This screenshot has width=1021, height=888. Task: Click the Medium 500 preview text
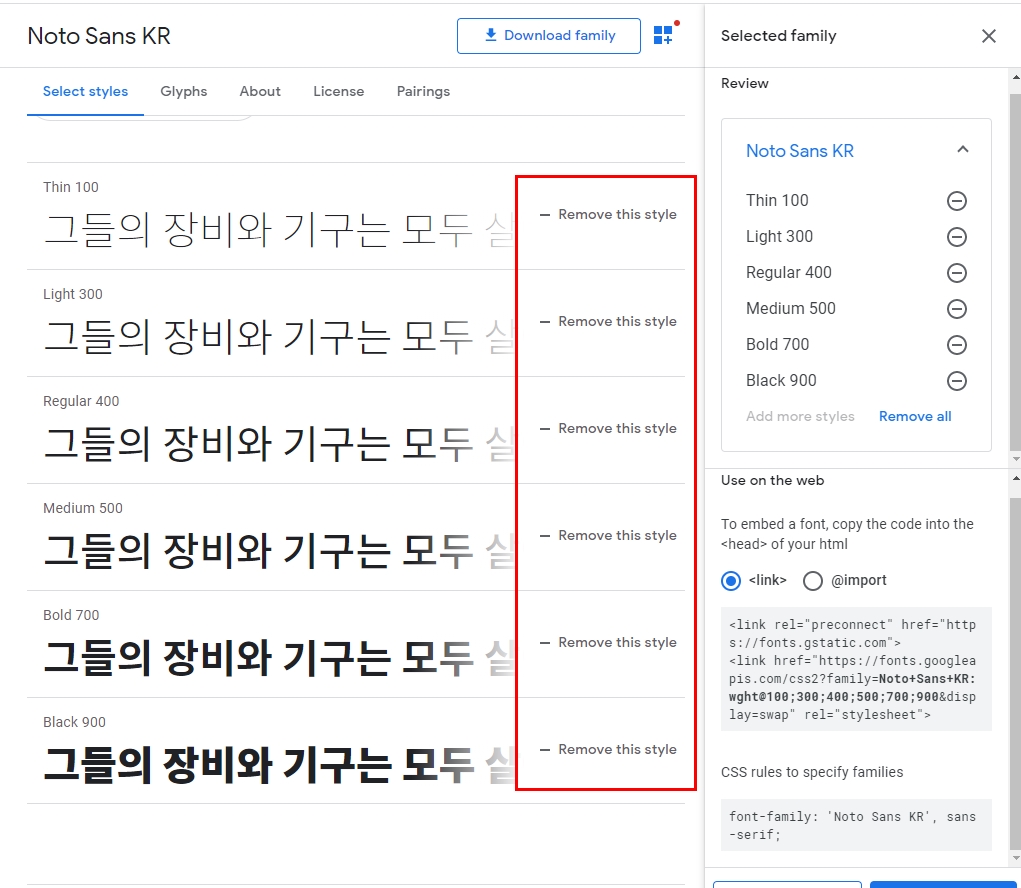point(279,551)
